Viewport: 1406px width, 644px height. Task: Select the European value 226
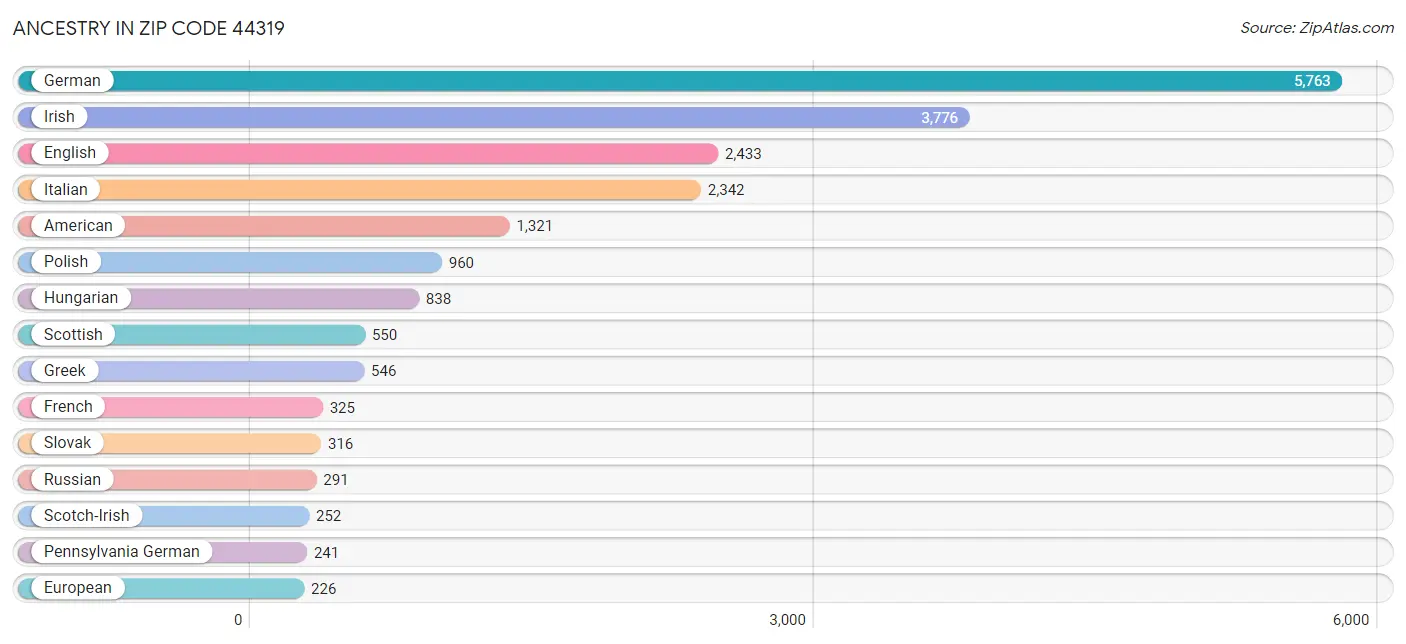pos(323,589)
